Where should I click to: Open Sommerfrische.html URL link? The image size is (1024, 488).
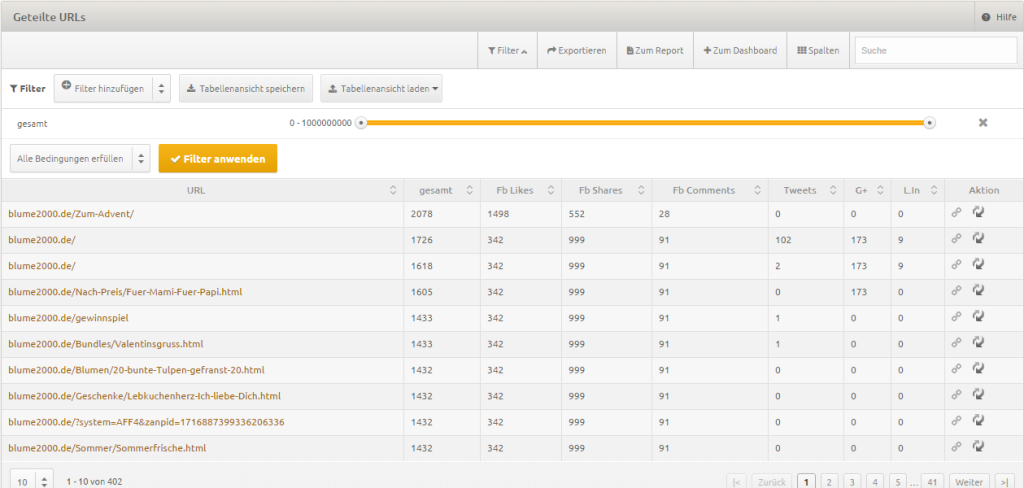pyautogui.click(x=108, y=448)
